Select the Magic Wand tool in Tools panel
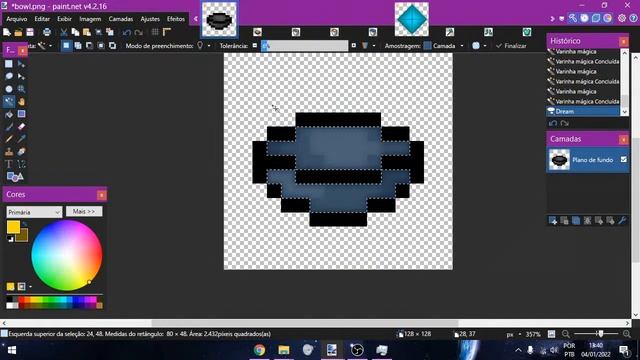Image resolution: width=640 pixels, height=360 pixels. 9,102
